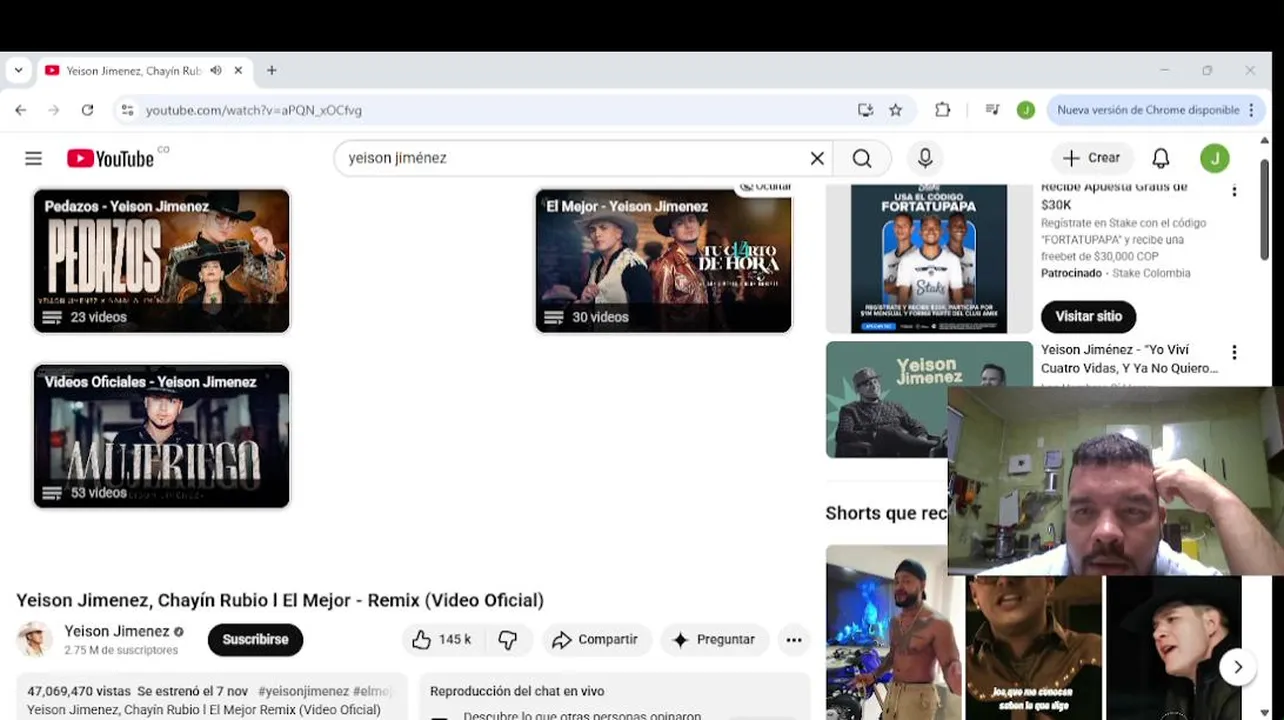Click the Recibe Apuesta Gratis ad title
This screenshot has height=720, width=1284.
(x=1114, y=195)
